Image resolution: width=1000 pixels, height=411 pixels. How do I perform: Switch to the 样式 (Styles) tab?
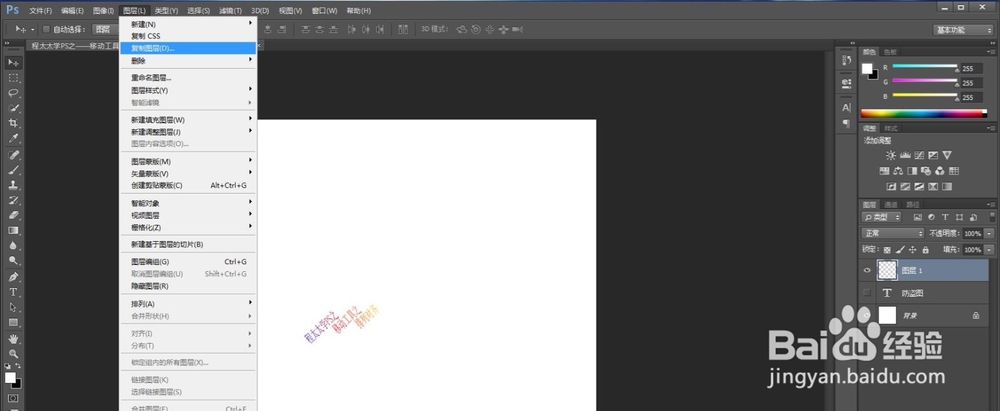890,128
